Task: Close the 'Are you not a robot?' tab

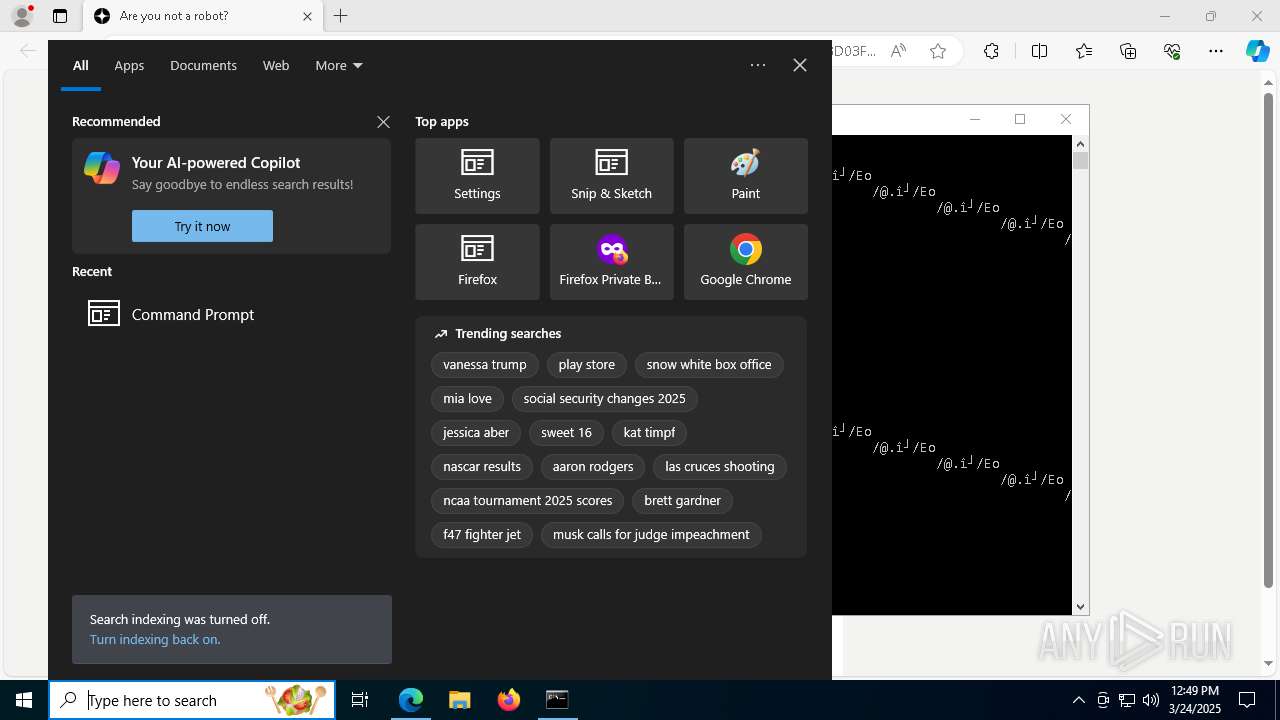Action: (307, 16)
